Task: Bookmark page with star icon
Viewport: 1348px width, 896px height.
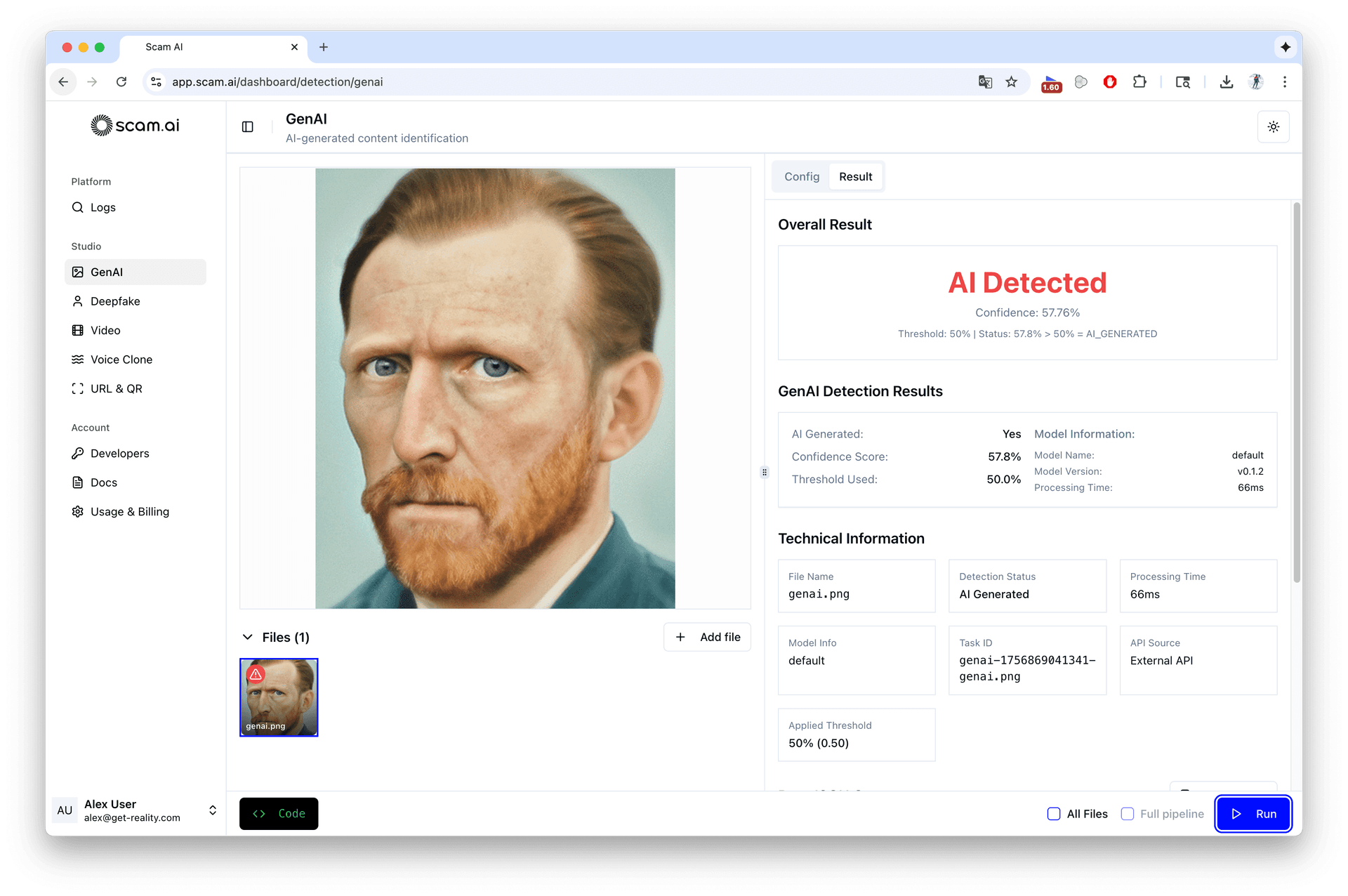Action: click(1011, 82)
